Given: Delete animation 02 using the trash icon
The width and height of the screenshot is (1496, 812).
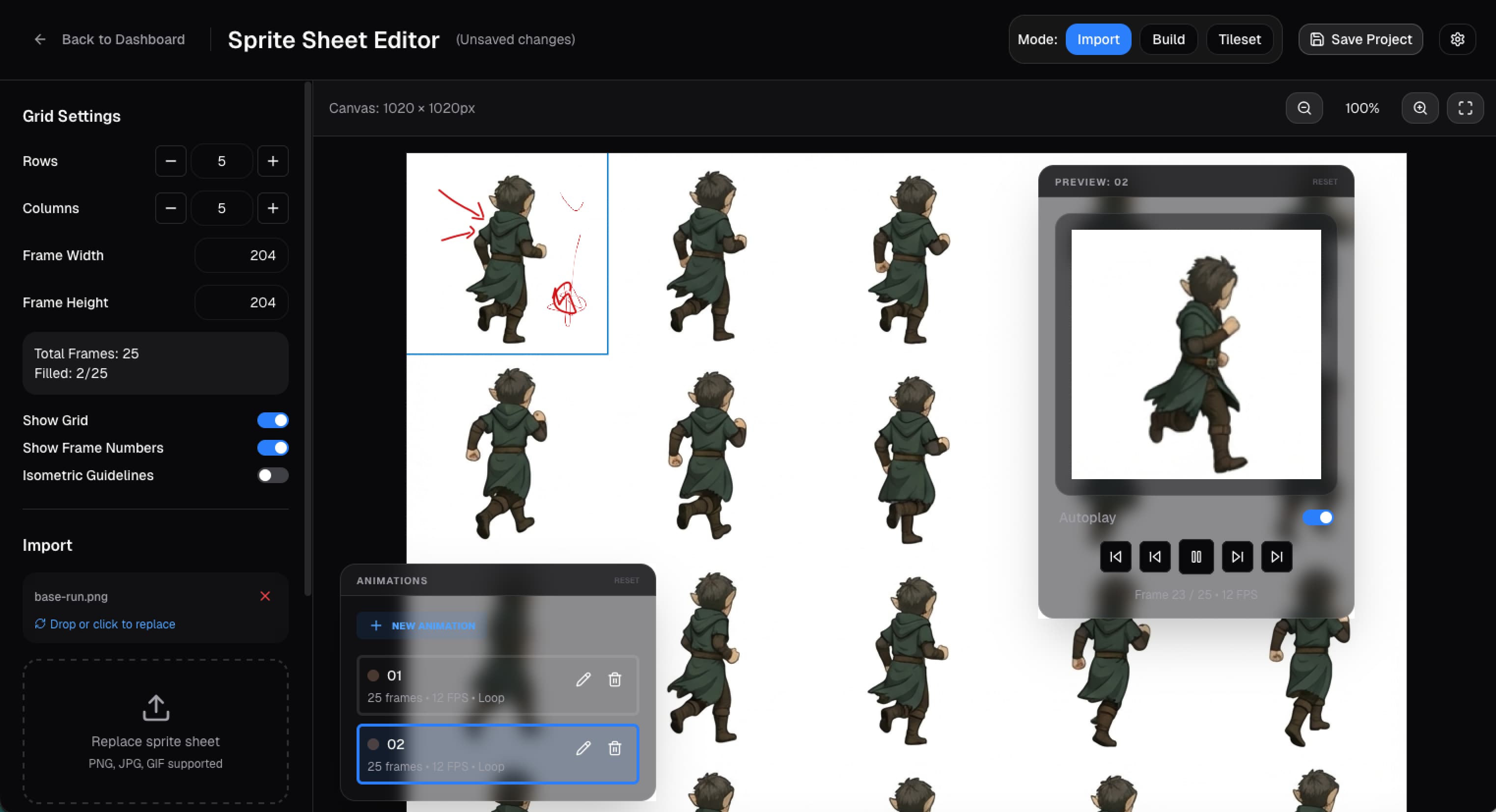Looking at the screenshot, I should tap(615, 748).
